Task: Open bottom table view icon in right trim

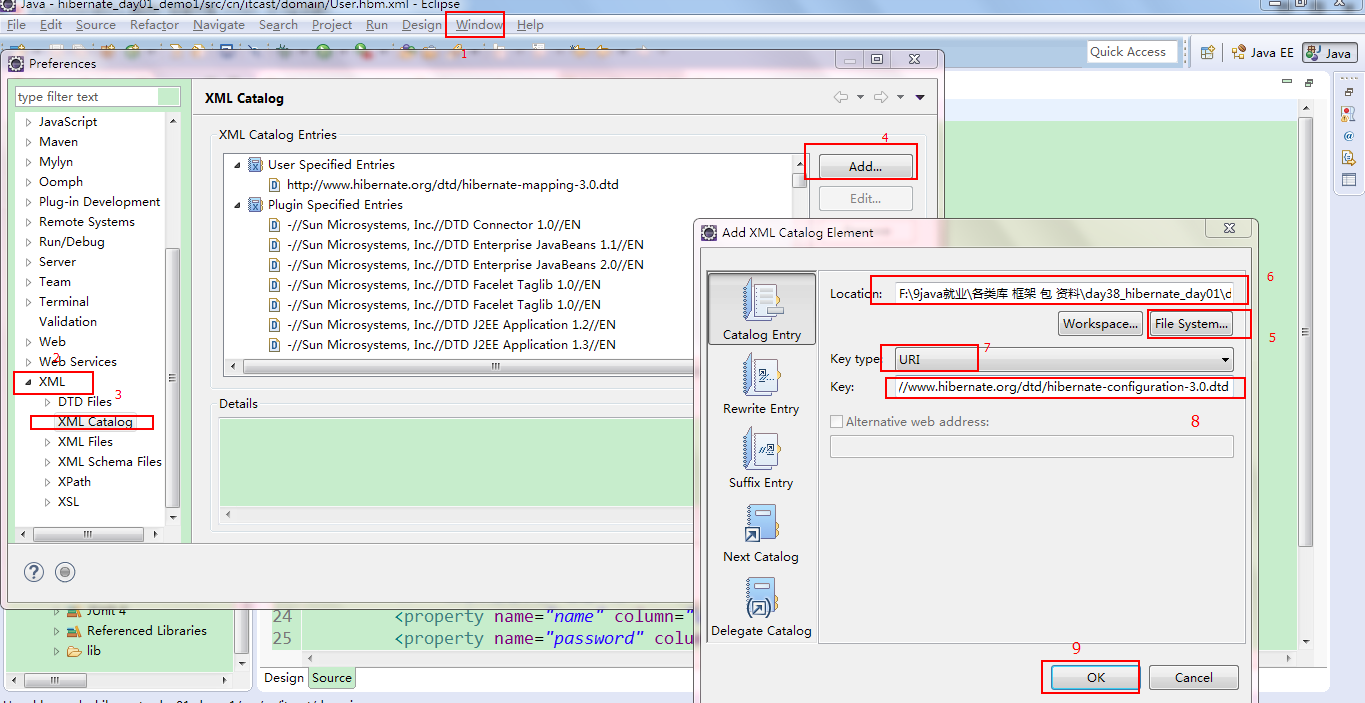Action: [1348, 180]
